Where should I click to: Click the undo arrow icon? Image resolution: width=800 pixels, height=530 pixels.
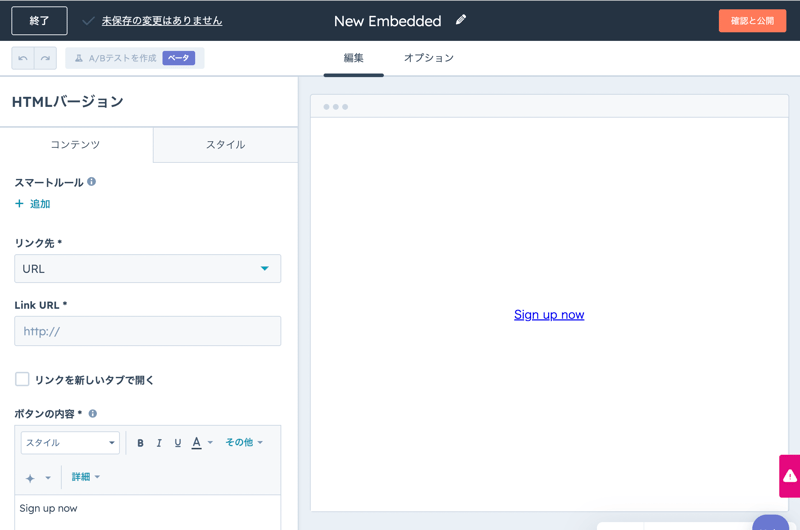point(23,58)
